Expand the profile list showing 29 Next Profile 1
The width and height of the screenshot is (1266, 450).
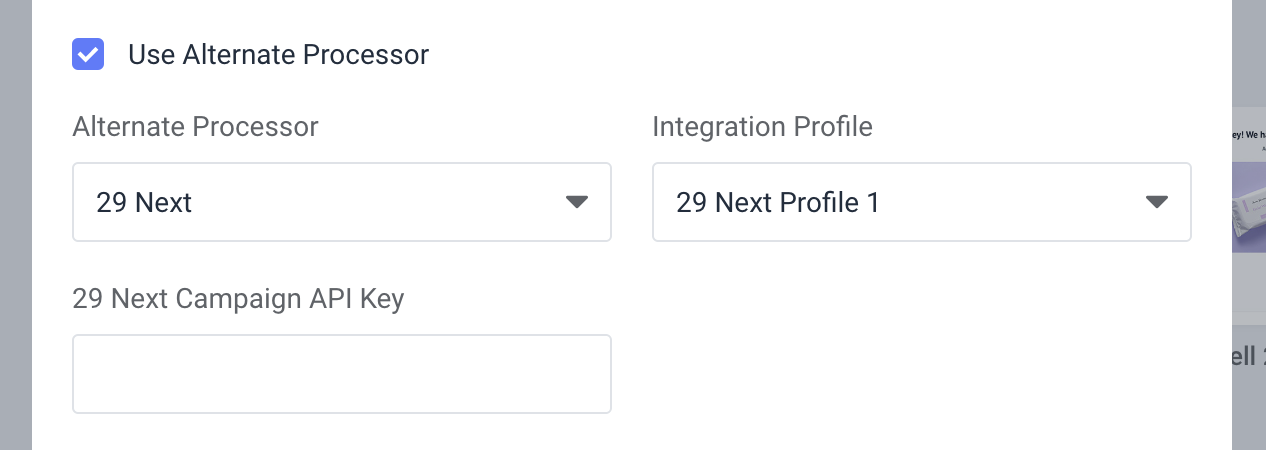(x=922, y=202)
